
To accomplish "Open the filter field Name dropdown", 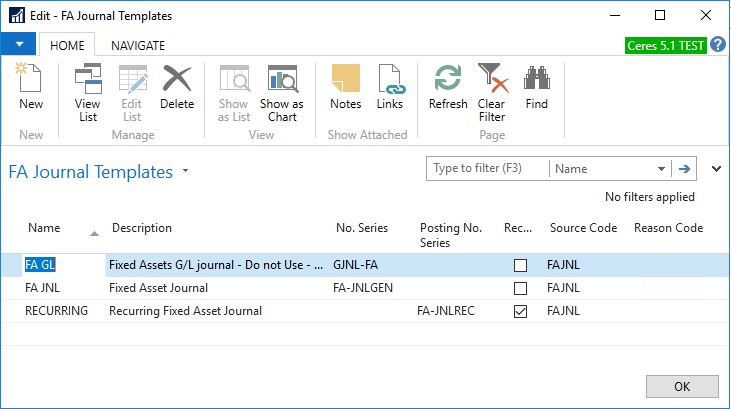I will pyautogui.click(x=661, y=169).
